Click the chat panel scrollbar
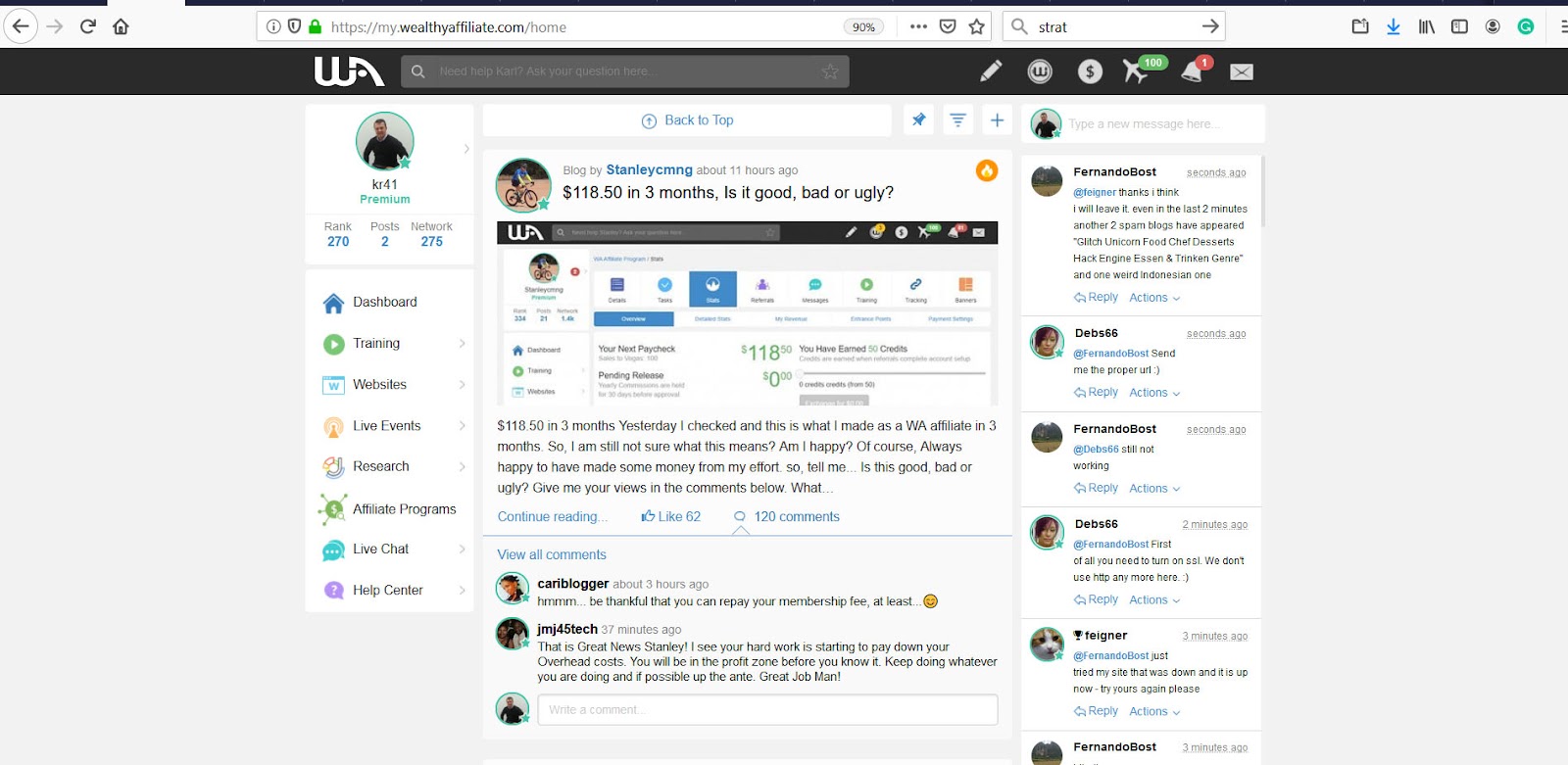 tap(1262, 191)
